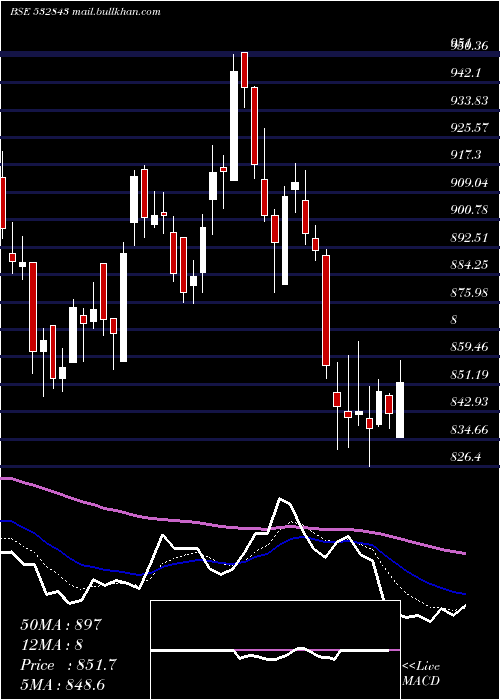
Task: Open the MACD inset chart box
Action: click(x=275, y=650)
